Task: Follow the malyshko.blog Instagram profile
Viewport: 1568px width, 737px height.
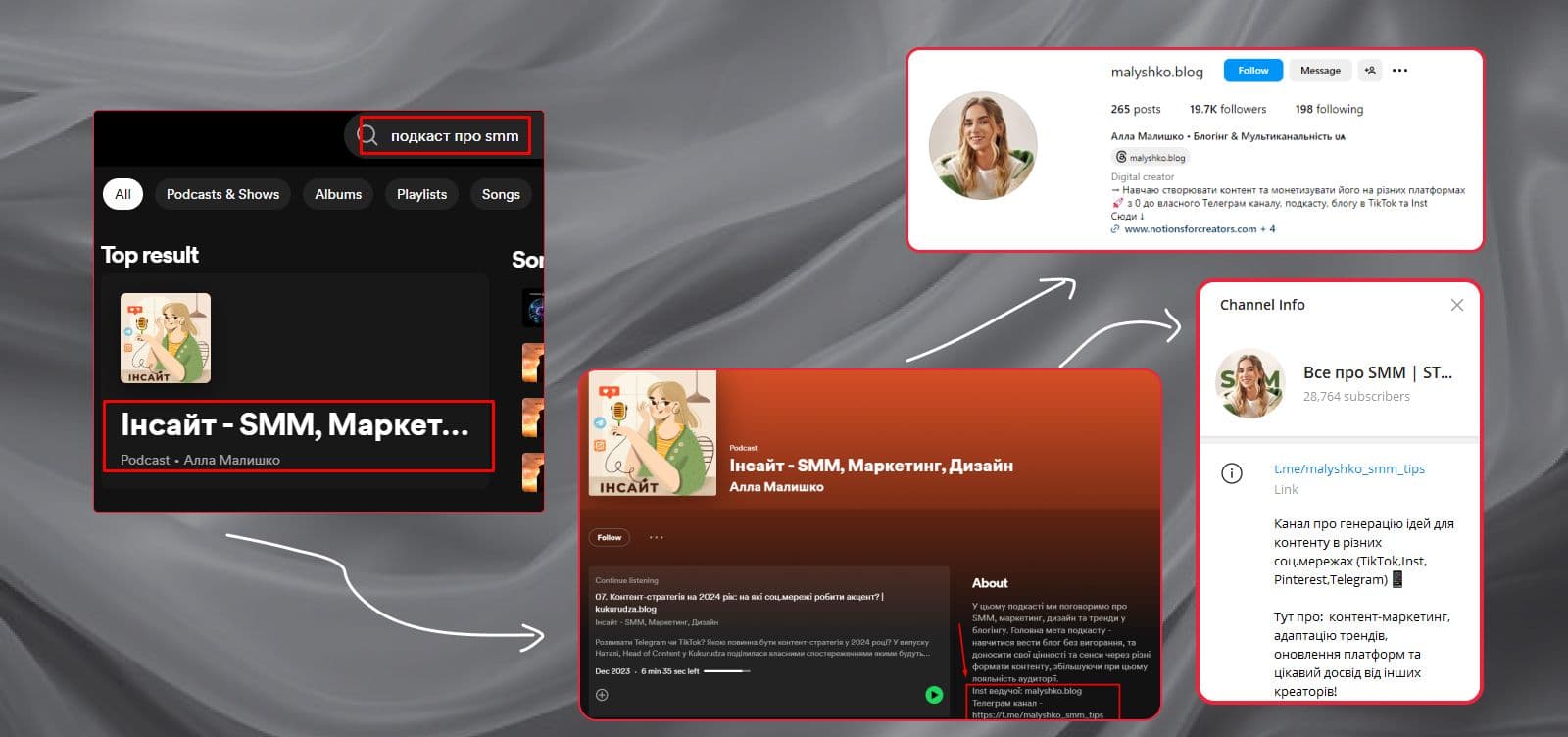Action: (1252, 71)
